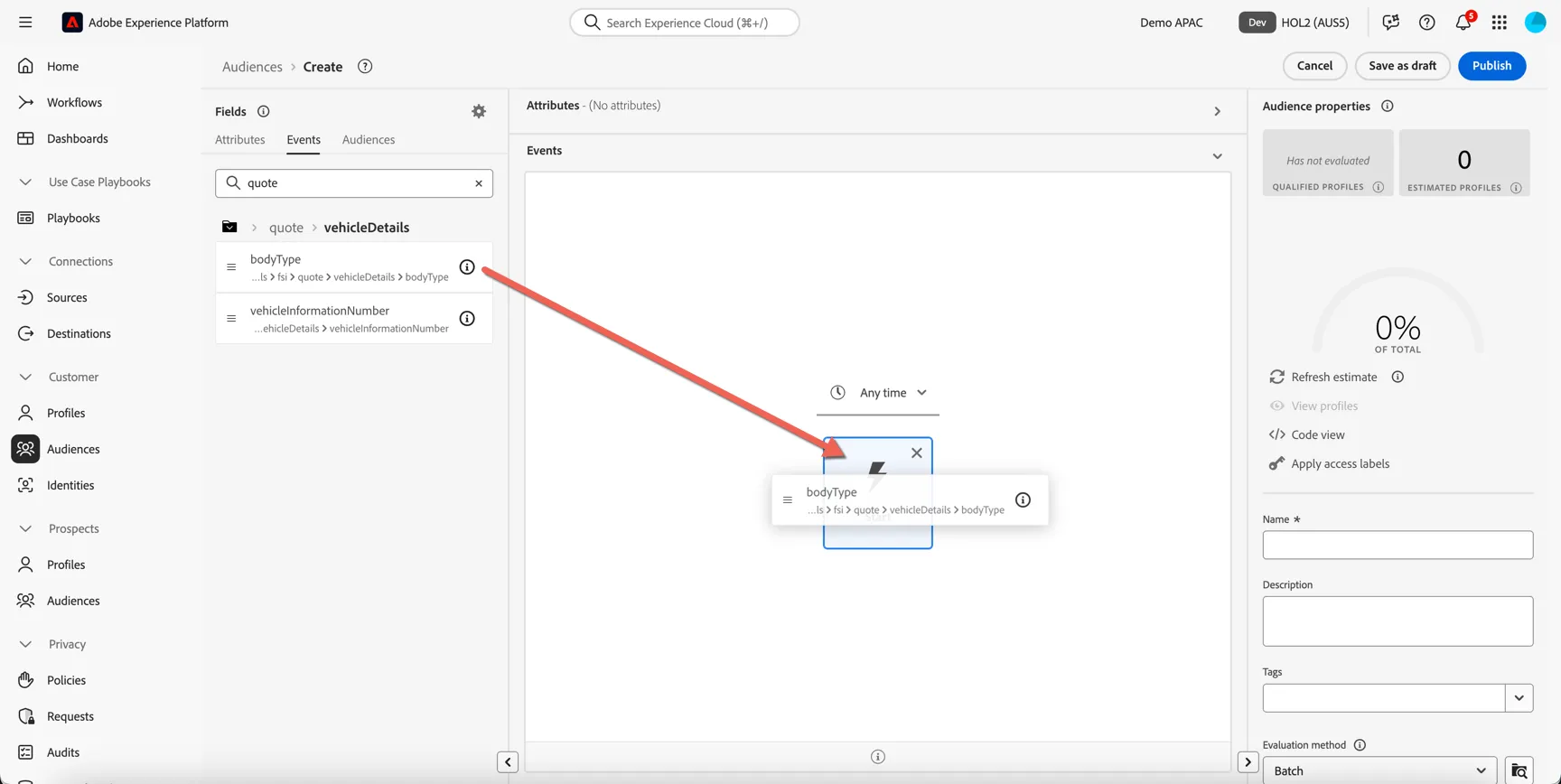Collapse the Events section chevron
The image size is (1561, 784).
[x=1218, y=156]
